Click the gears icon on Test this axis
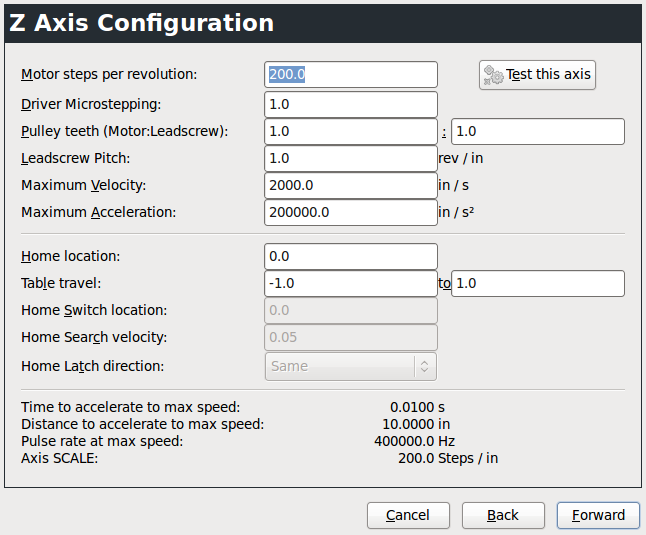Image resolution: width=646 pixels, height=535 pixels. (x=493, y=75)
